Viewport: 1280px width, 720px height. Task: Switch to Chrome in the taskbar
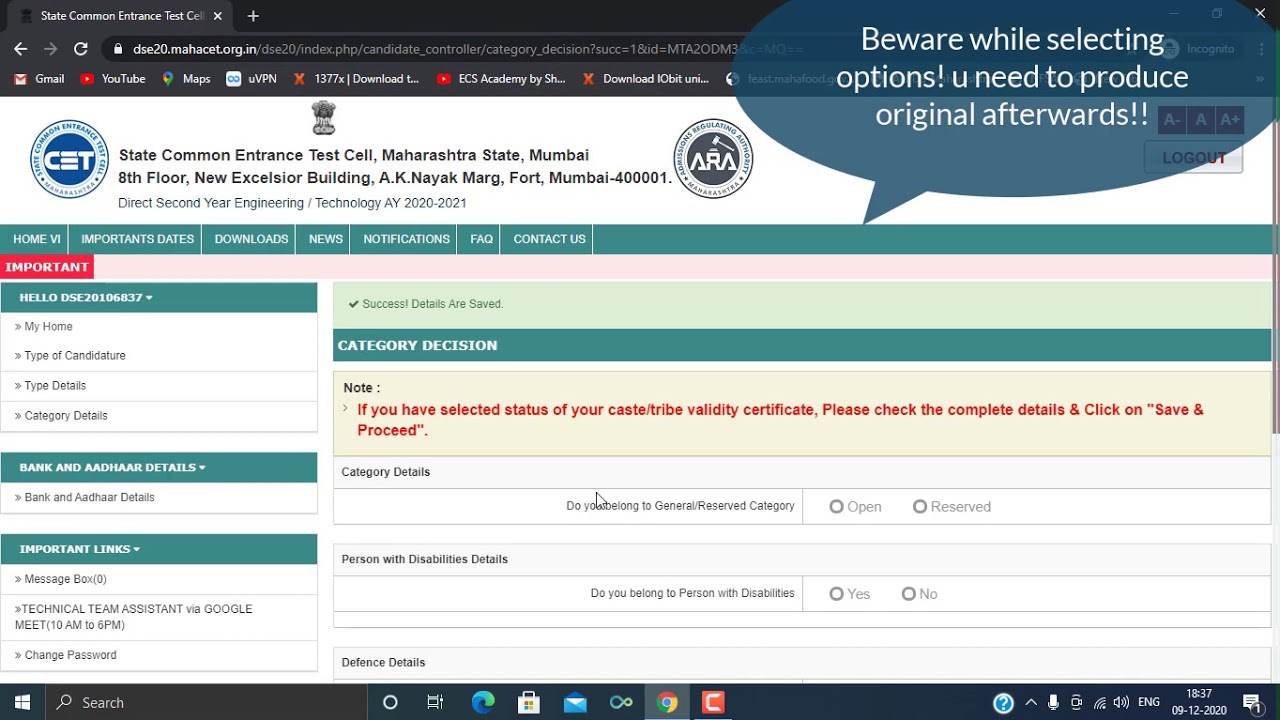(x=667, y=702)
